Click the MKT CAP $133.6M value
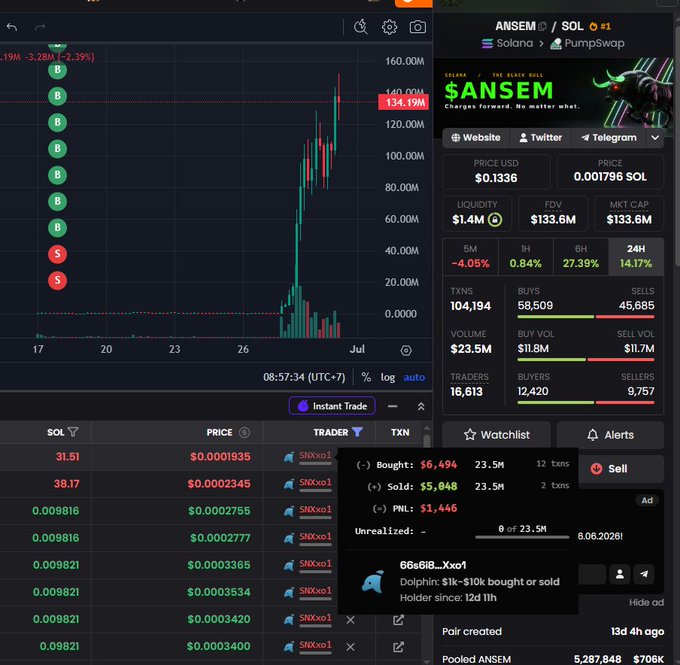 (x=629, y=219)
